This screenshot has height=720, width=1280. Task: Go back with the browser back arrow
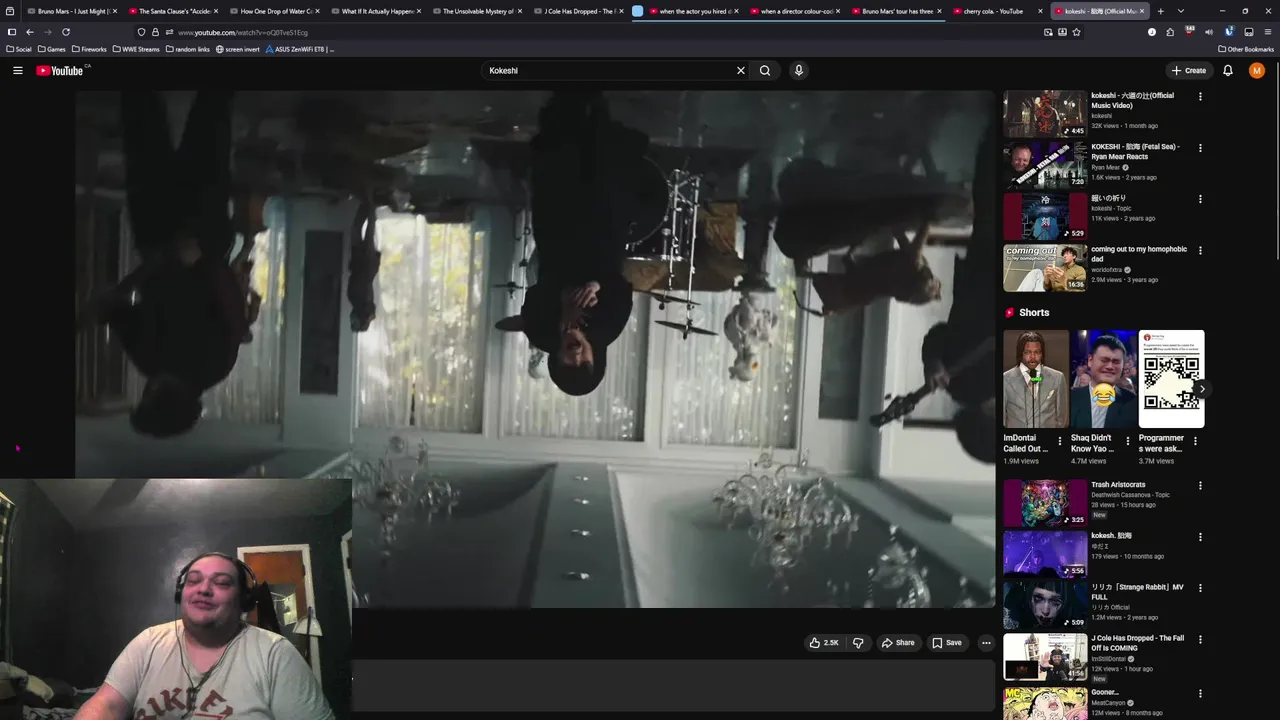coord(29,32)
